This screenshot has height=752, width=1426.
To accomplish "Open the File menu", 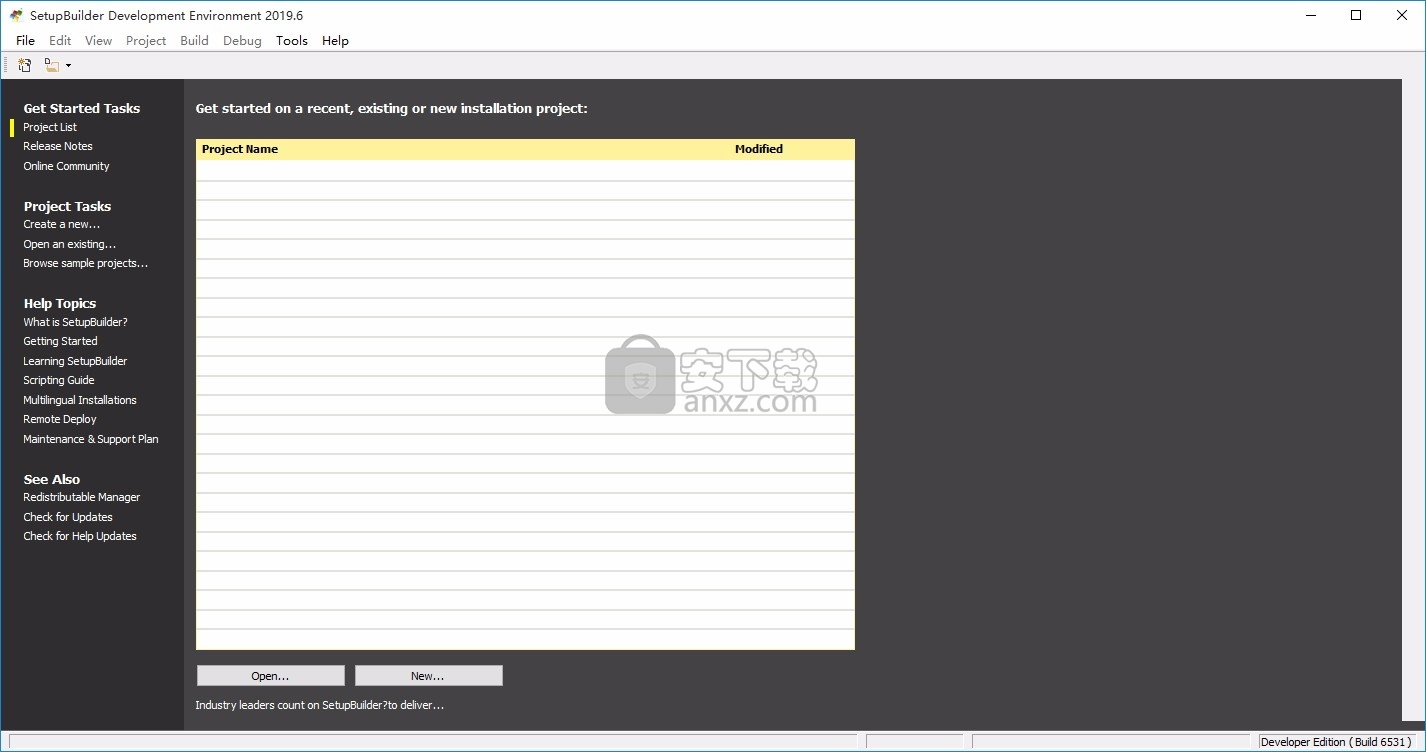I will click(x=26, y=41).
